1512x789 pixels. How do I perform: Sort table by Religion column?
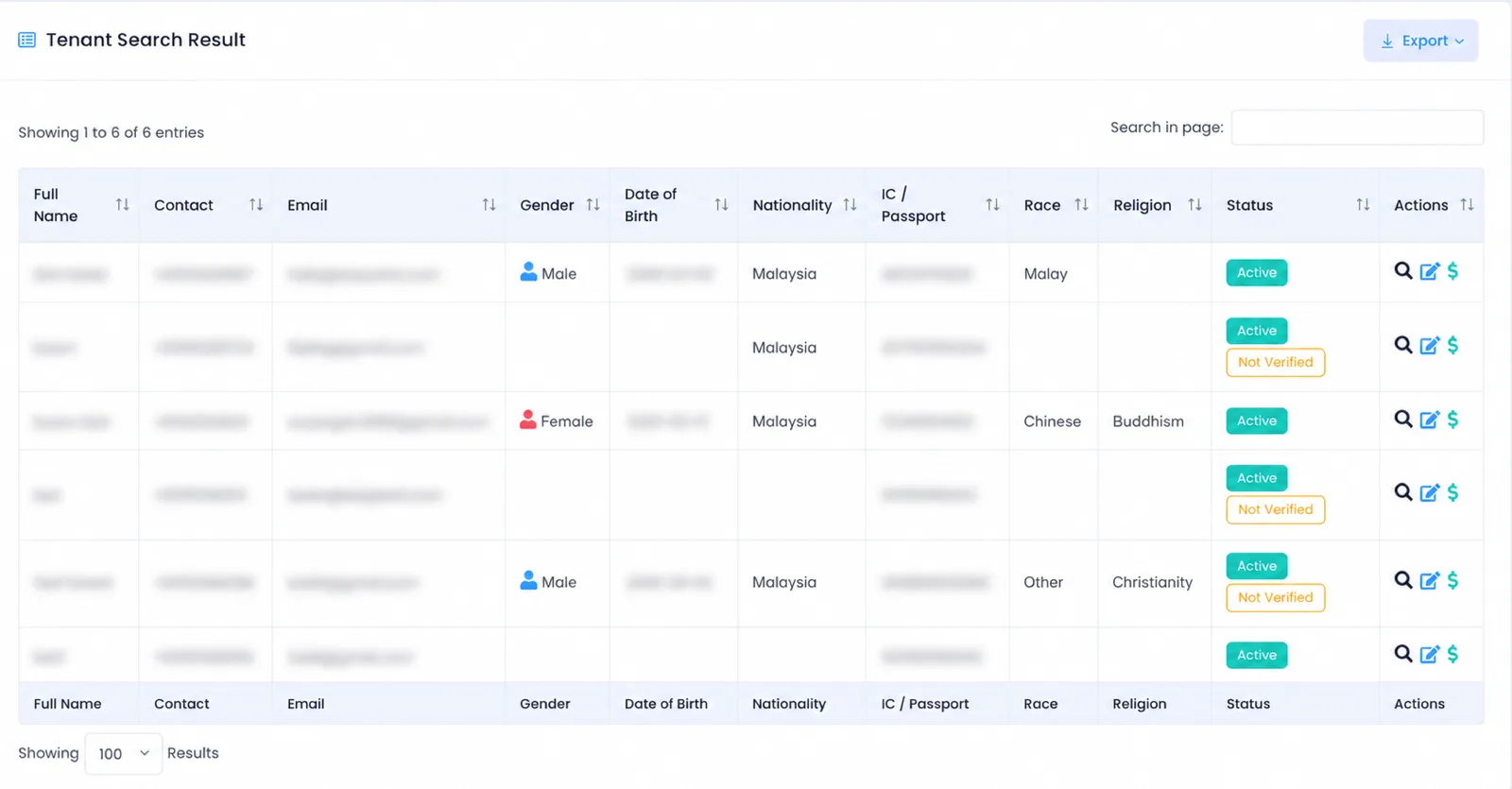[1194, 205]
